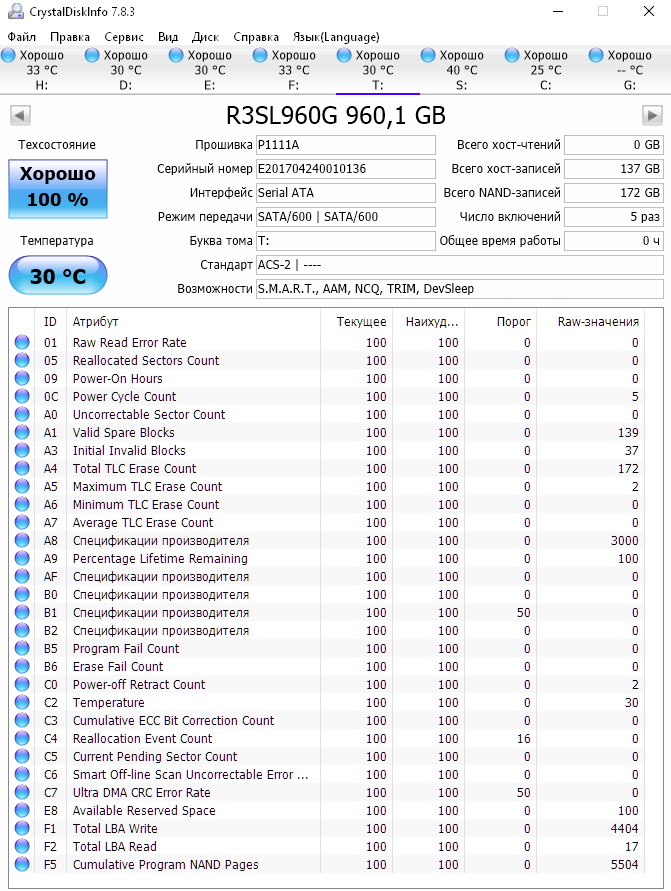Select disk E: status orb

point(176,55)
